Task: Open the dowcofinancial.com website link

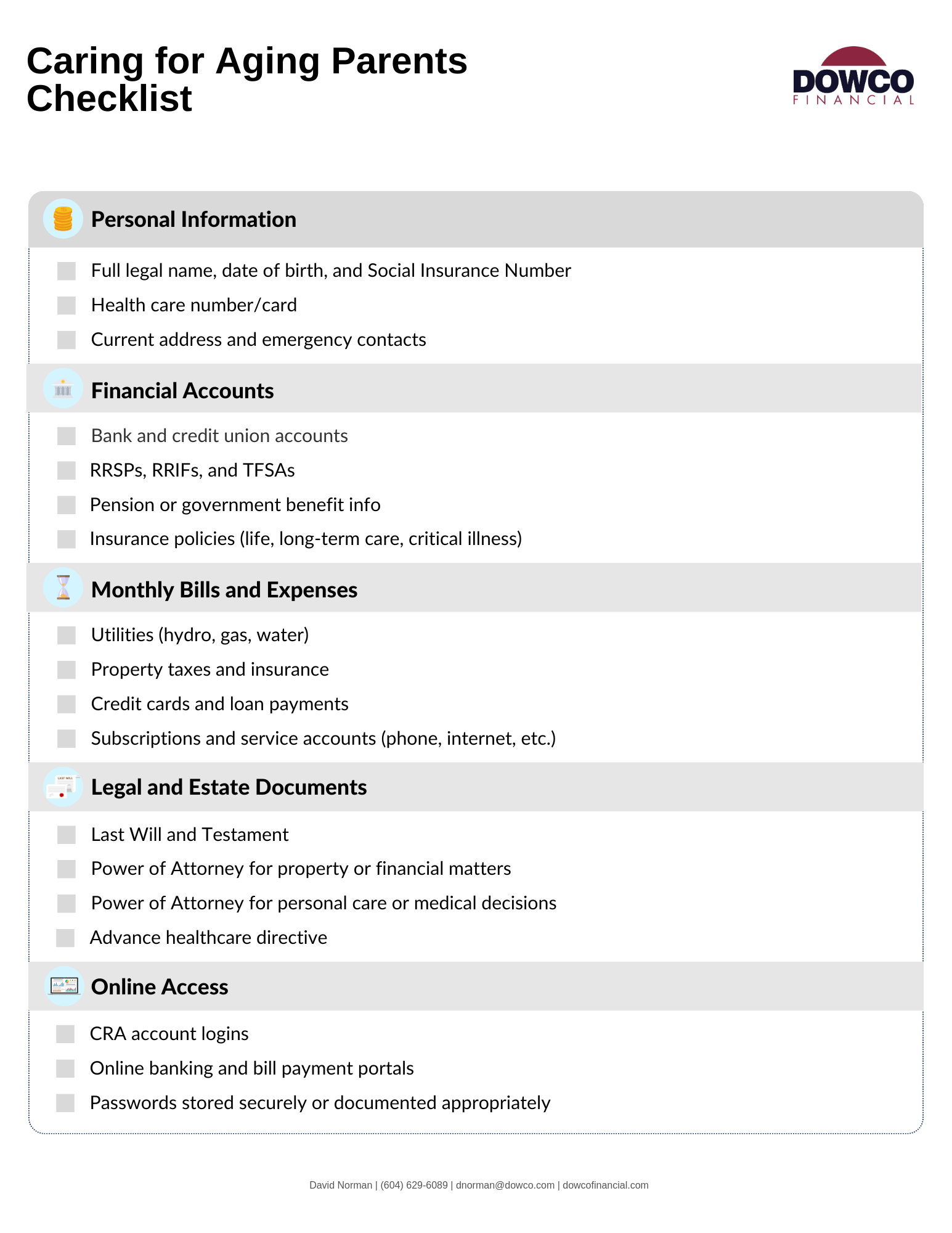Action: [605, 1185]
